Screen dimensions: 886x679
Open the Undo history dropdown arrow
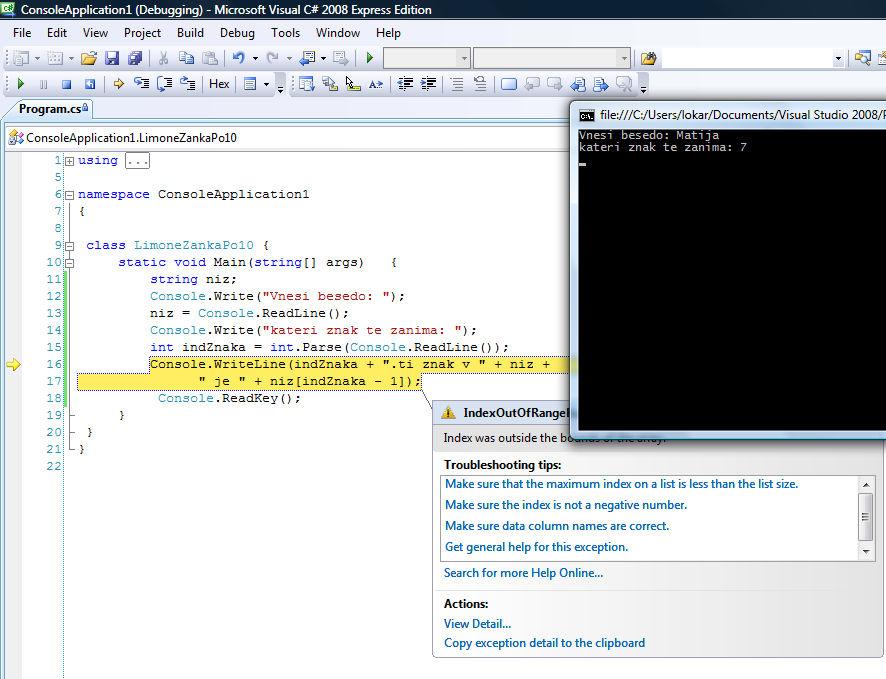pyautogui.click(x=255, y=58)
